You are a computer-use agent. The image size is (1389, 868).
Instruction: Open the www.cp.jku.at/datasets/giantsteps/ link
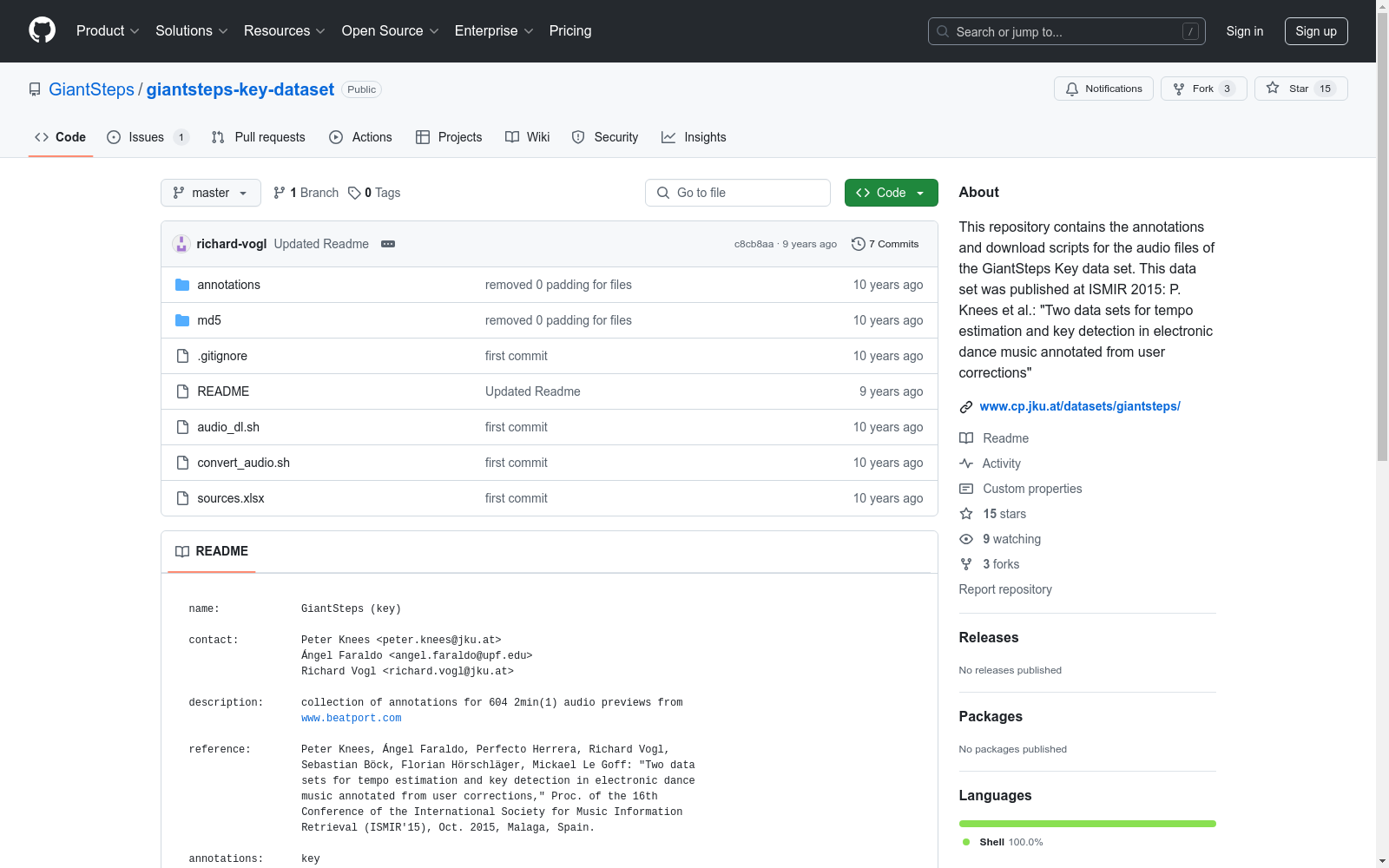[1080, 406]
